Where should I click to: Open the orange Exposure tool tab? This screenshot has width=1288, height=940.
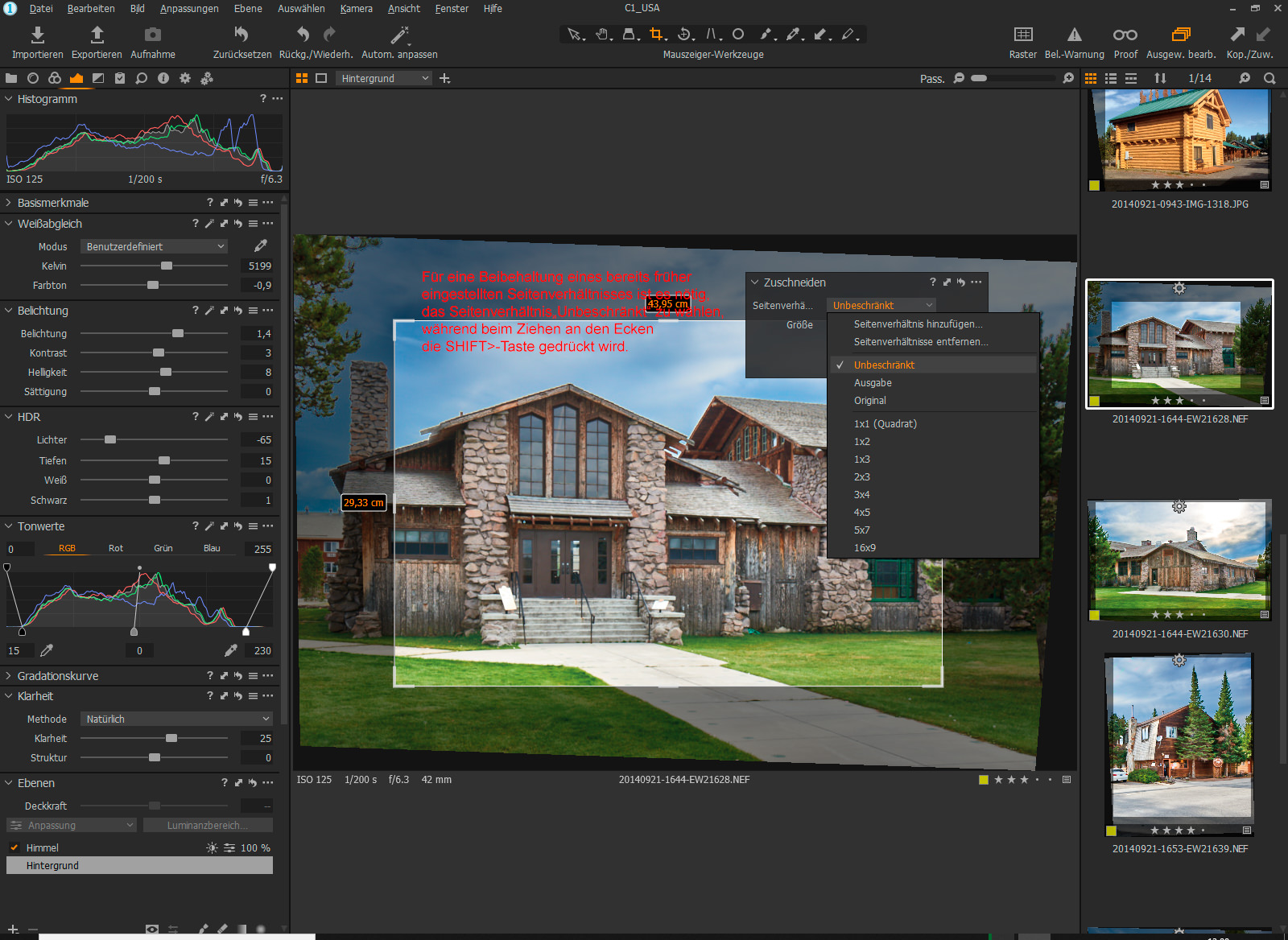[x=76, y=78]
